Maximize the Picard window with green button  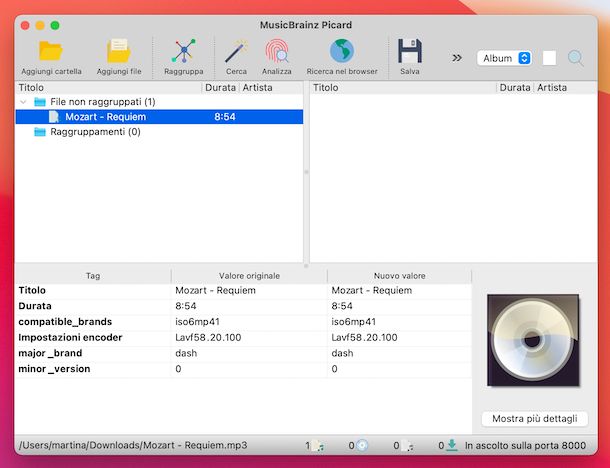click(x=55, y=25)
